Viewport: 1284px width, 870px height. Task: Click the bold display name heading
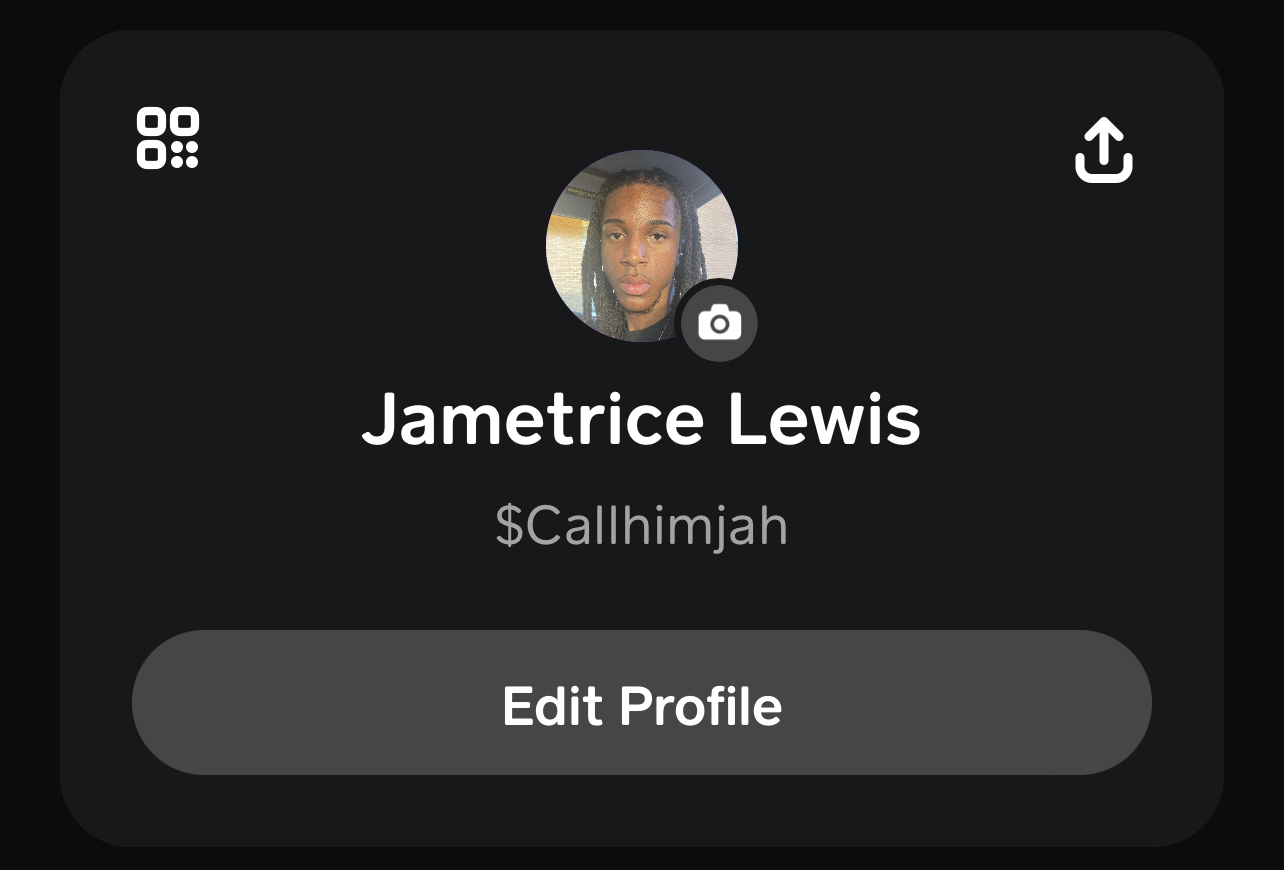coord(641,419)
